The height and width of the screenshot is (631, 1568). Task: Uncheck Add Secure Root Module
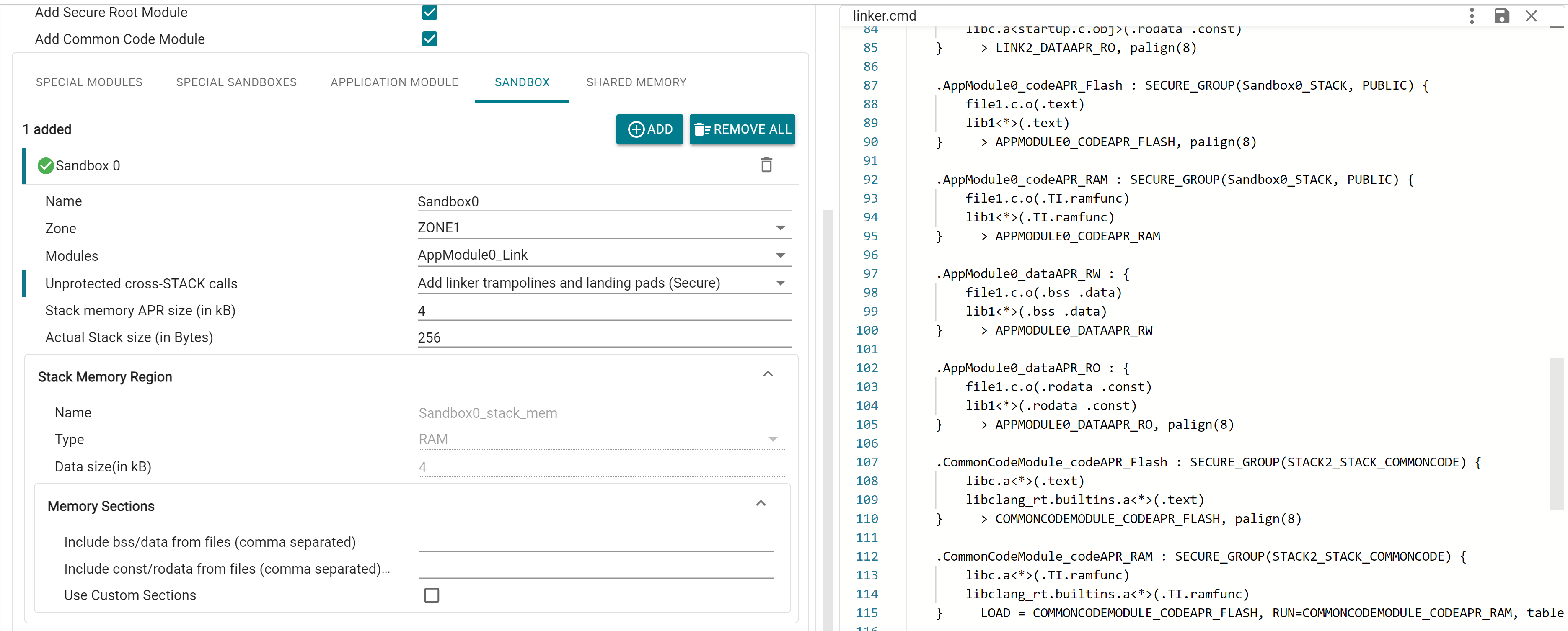430,12
